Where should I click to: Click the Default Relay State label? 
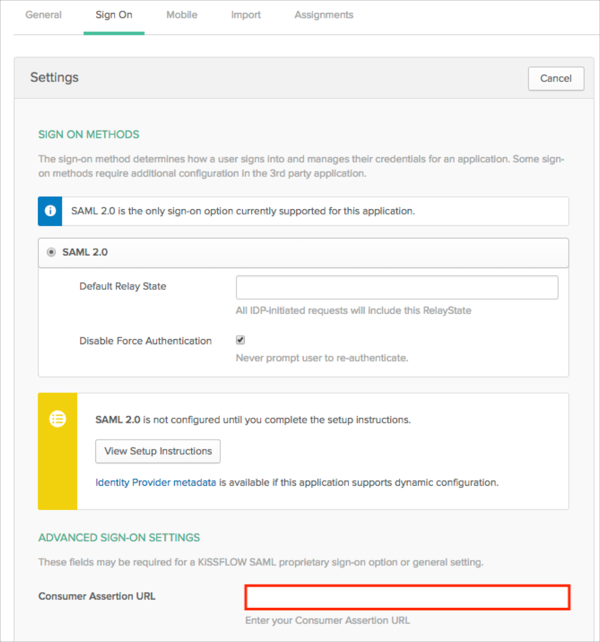pyautogui.click(x=122, y=286)
